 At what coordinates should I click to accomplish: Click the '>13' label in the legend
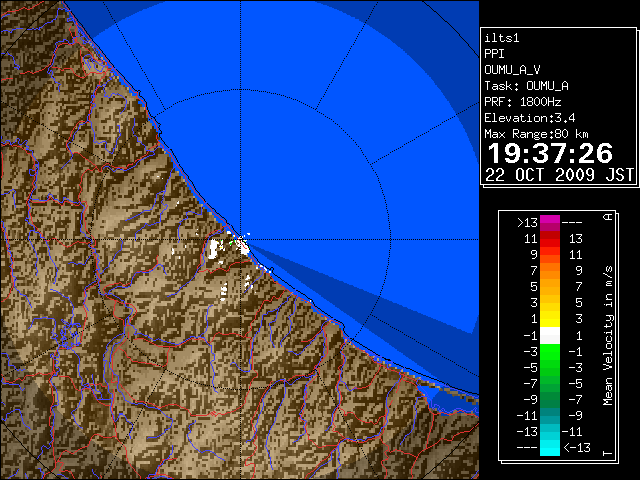tap(527, 223)
